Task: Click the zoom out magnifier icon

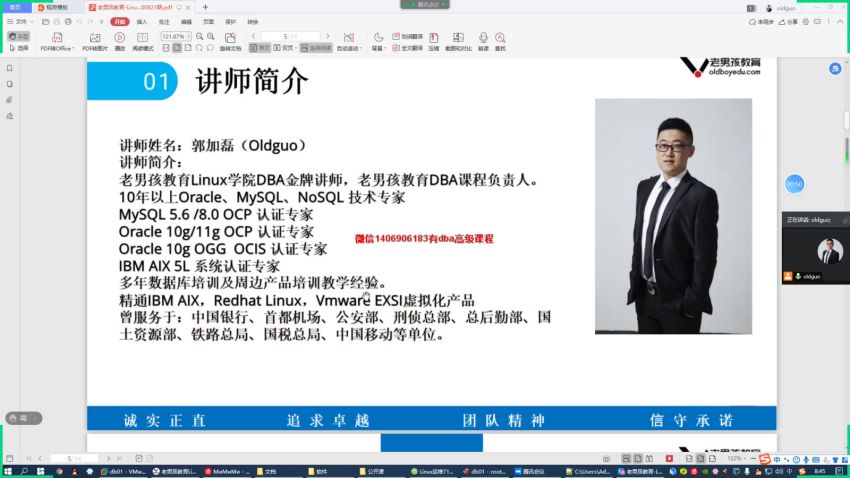Action: coord(199,36)
